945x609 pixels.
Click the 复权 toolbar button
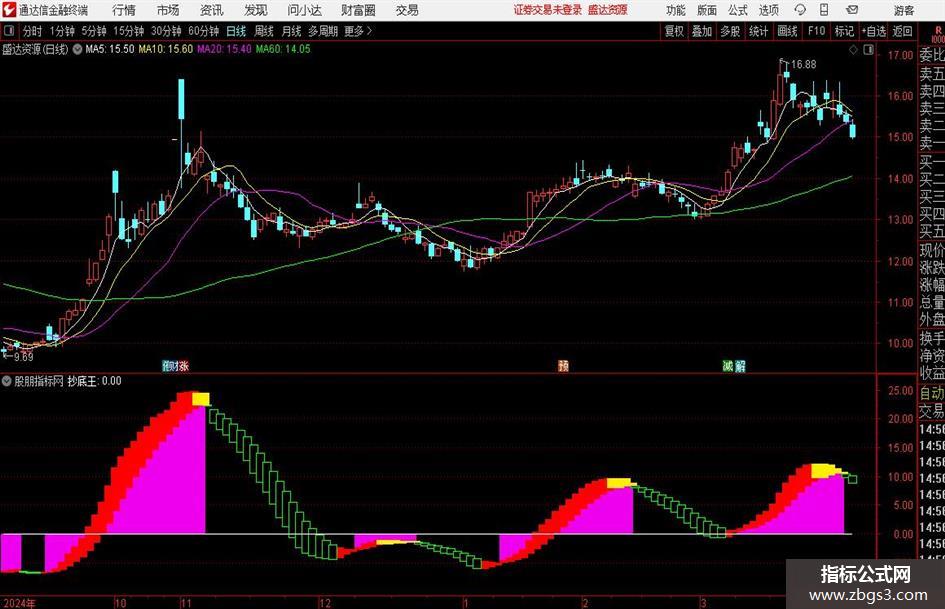tap(674, 31)
